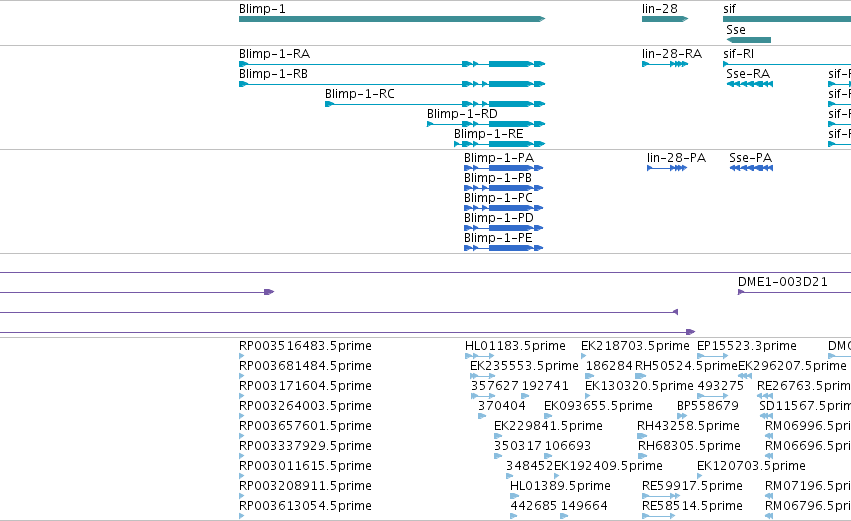This screenshot has width=851, height=521.
Task: Select the Blimp-1-RA transcript
Action: click(x=392, y=64)
